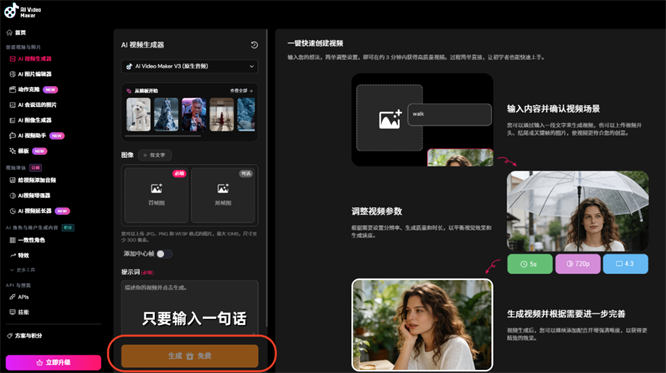Screen dimensions: 666x373
Task: Open generation history clock icon
Action: click(x=254, y=45)
